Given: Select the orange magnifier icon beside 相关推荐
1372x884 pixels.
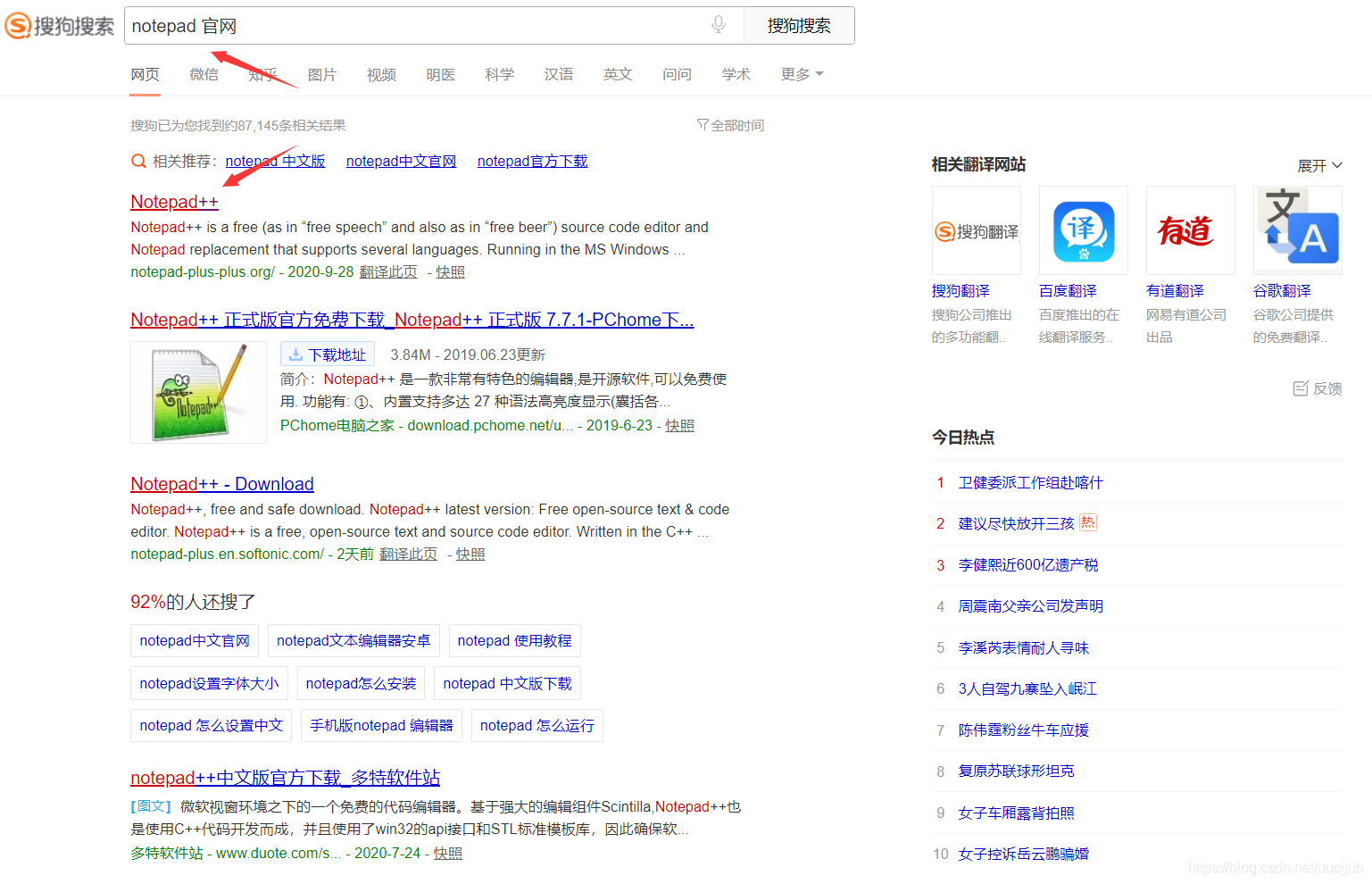Looking at the screenshot, I should coord(138,162).
